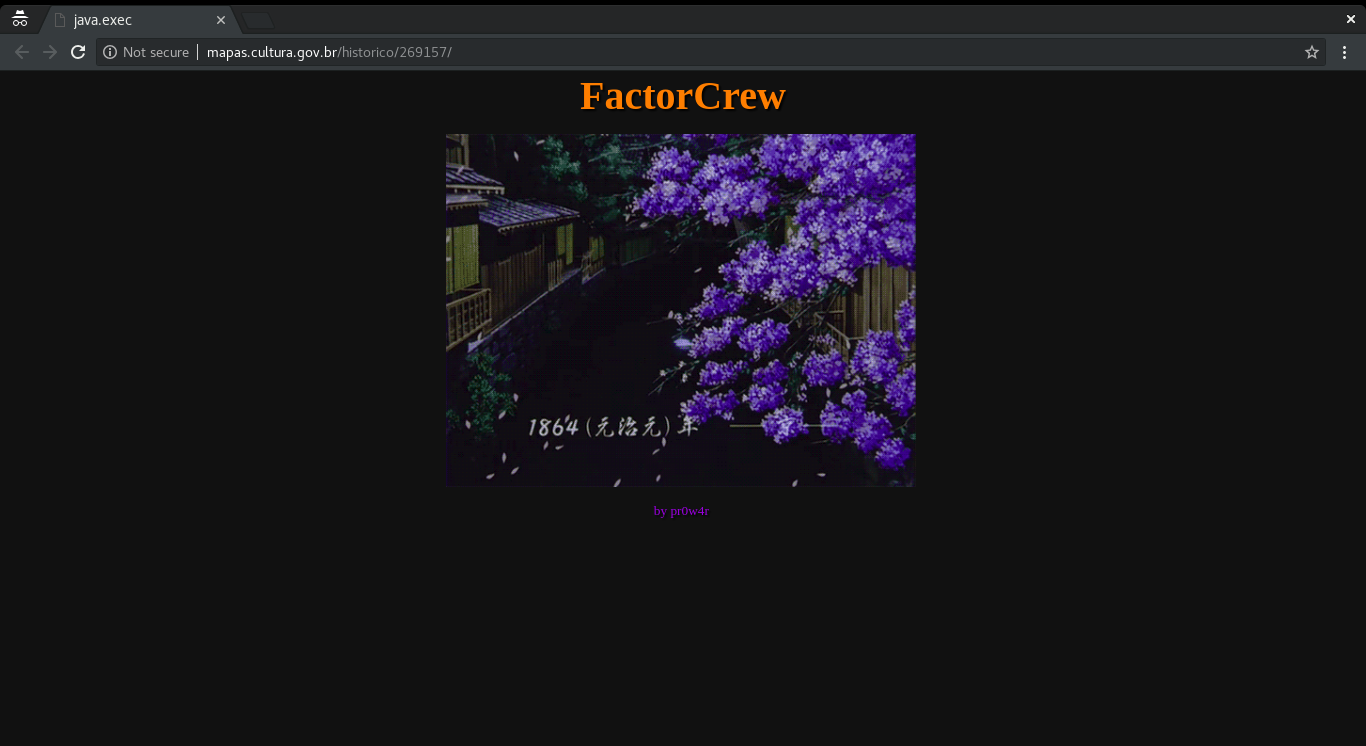
Task: Click the incognito icon in tab strip
Action: point(20,19)
